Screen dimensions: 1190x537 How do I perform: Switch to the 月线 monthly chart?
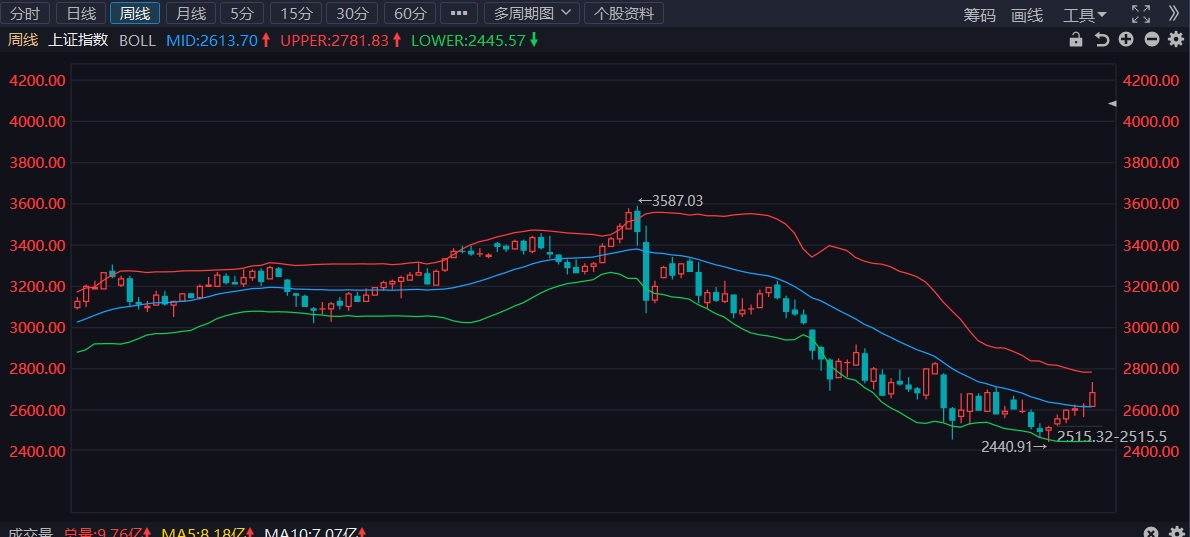click(190, 13)
